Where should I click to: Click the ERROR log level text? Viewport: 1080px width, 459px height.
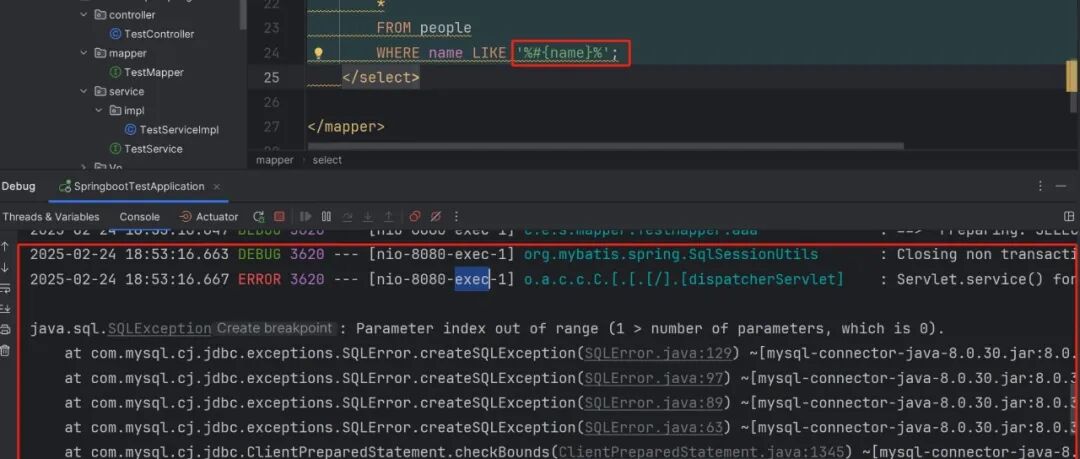pyautogui.click(x=260, y=279)
